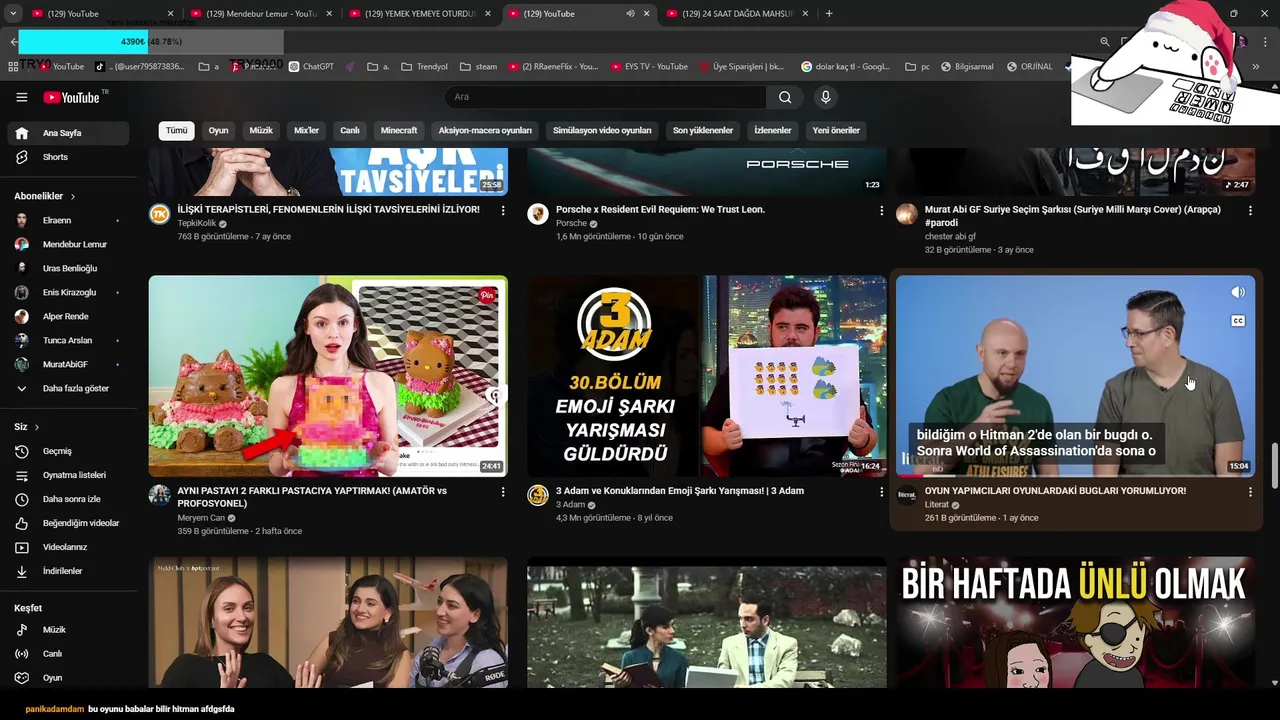Expand Daha fazla göster subscriptions
The height and width of the screenshot is (720, 1280).
click(x=67, y=388)
